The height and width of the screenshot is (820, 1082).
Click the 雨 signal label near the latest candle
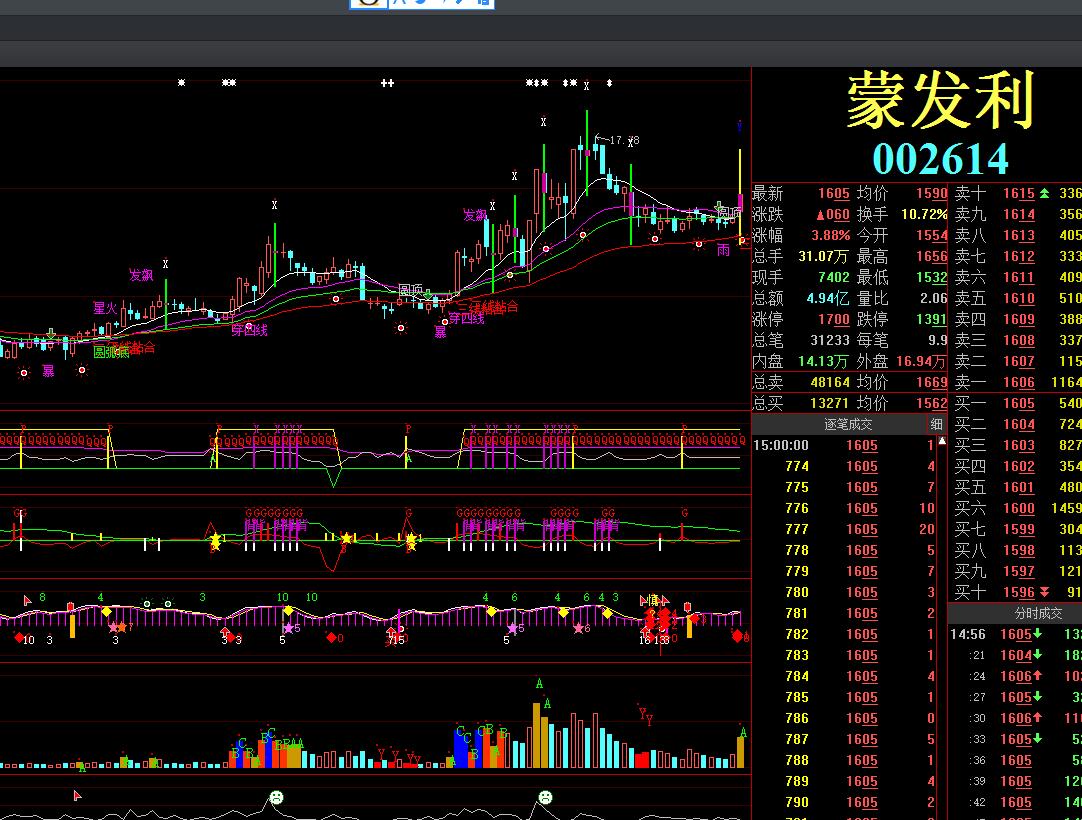click(x=722, y=250)
